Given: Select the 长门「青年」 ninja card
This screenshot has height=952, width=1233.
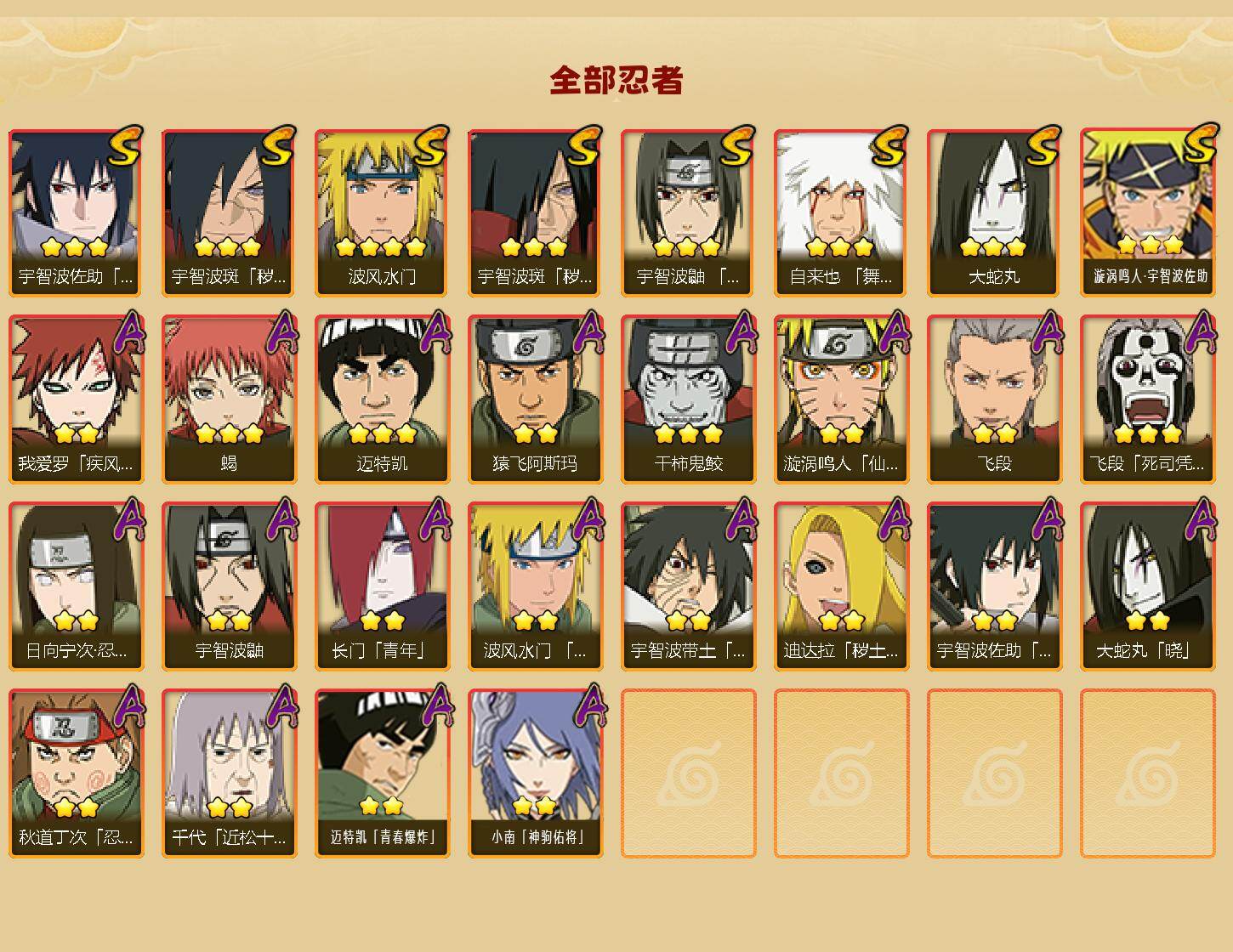Looking at the screenshot, I should (383, 586).
